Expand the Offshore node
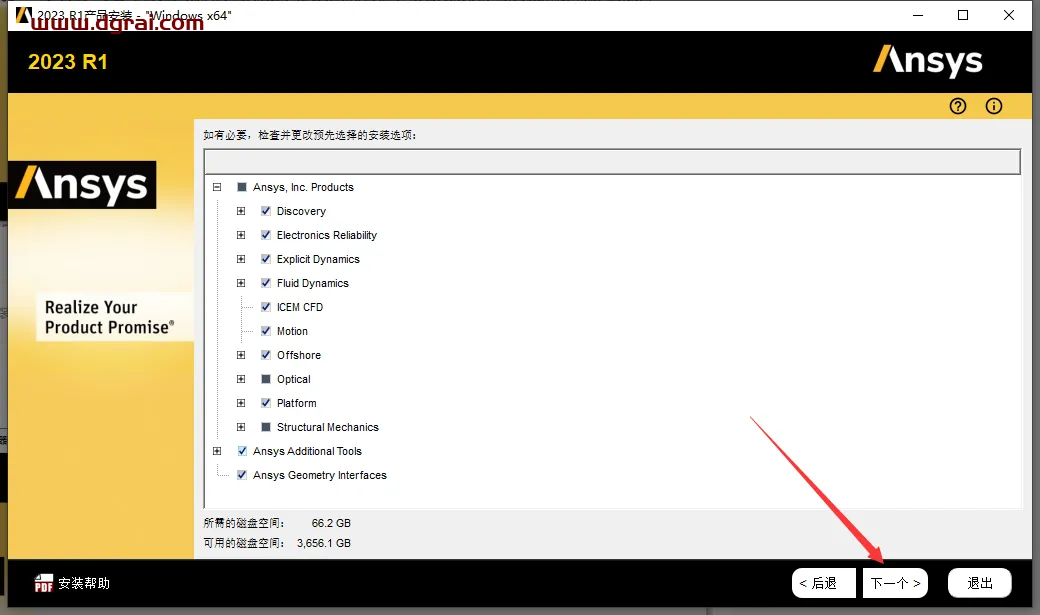1040x615 pixels. click(x=241, y=355)
